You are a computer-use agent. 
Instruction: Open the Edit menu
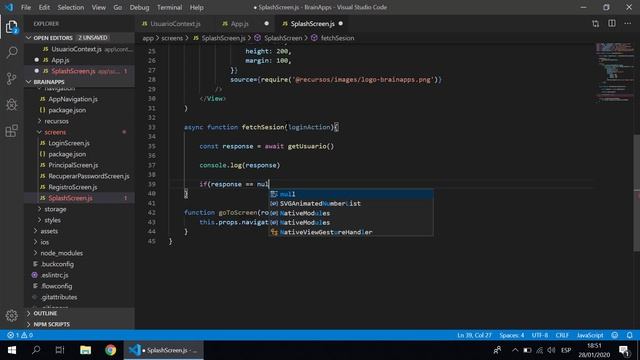[44, 7]
